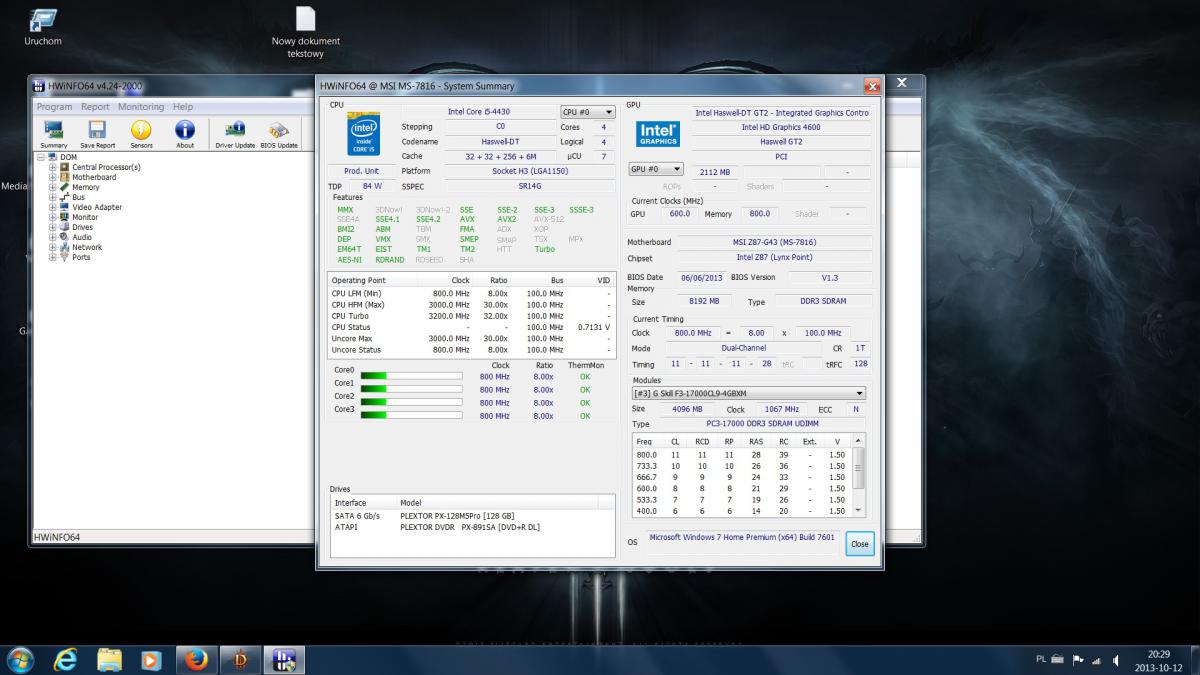The image size is (1200, 675).
Task: Click the SSPEC value SR14G
Action: (x=529, y=186)
